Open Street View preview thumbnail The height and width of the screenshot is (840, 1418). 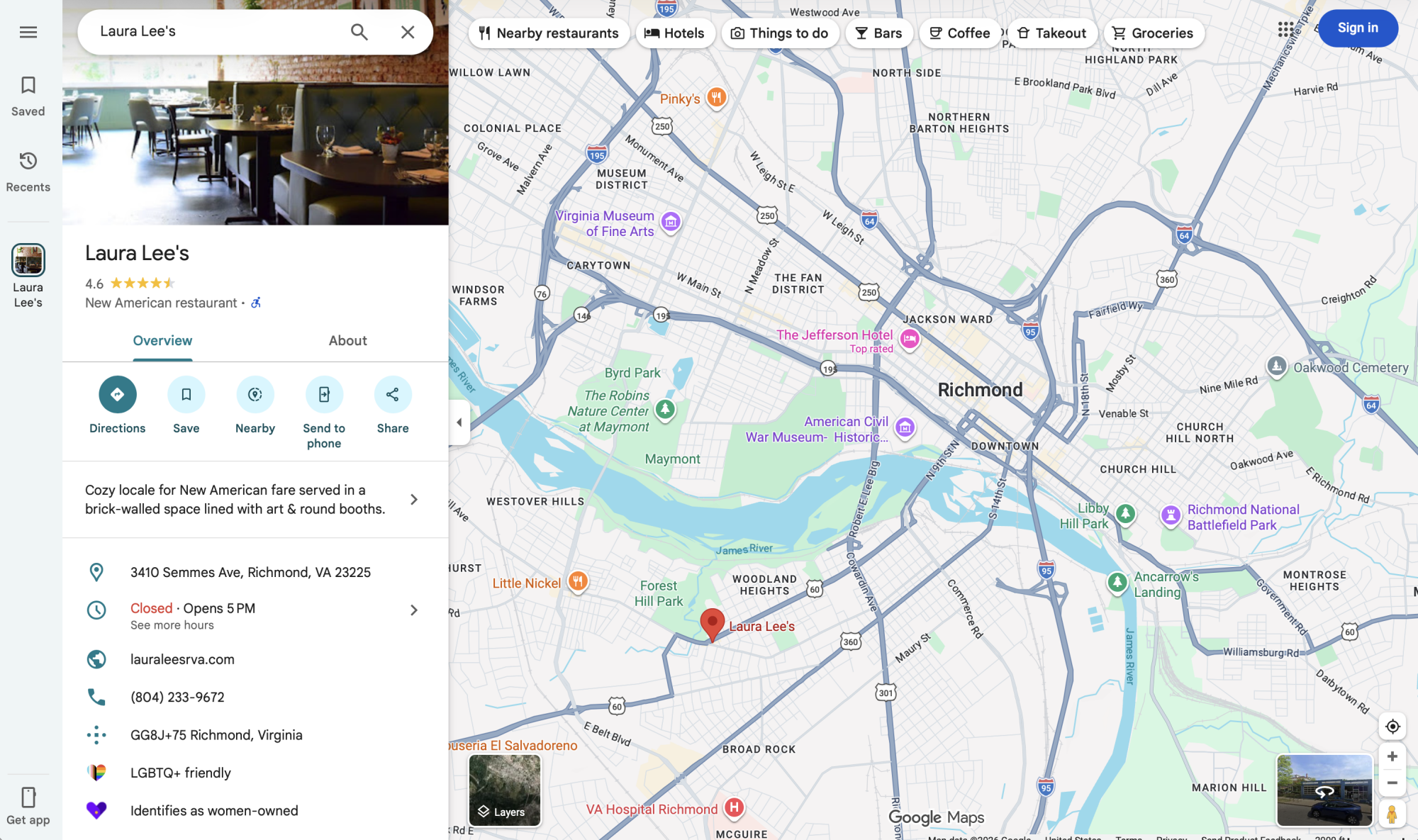pyautogui.click(x=1324, y=790)
